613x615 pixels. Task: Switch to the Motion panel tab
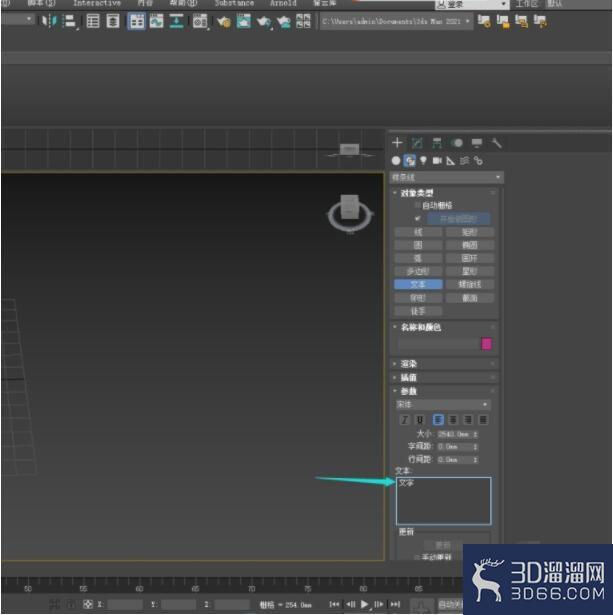click(x=457, y=143)
